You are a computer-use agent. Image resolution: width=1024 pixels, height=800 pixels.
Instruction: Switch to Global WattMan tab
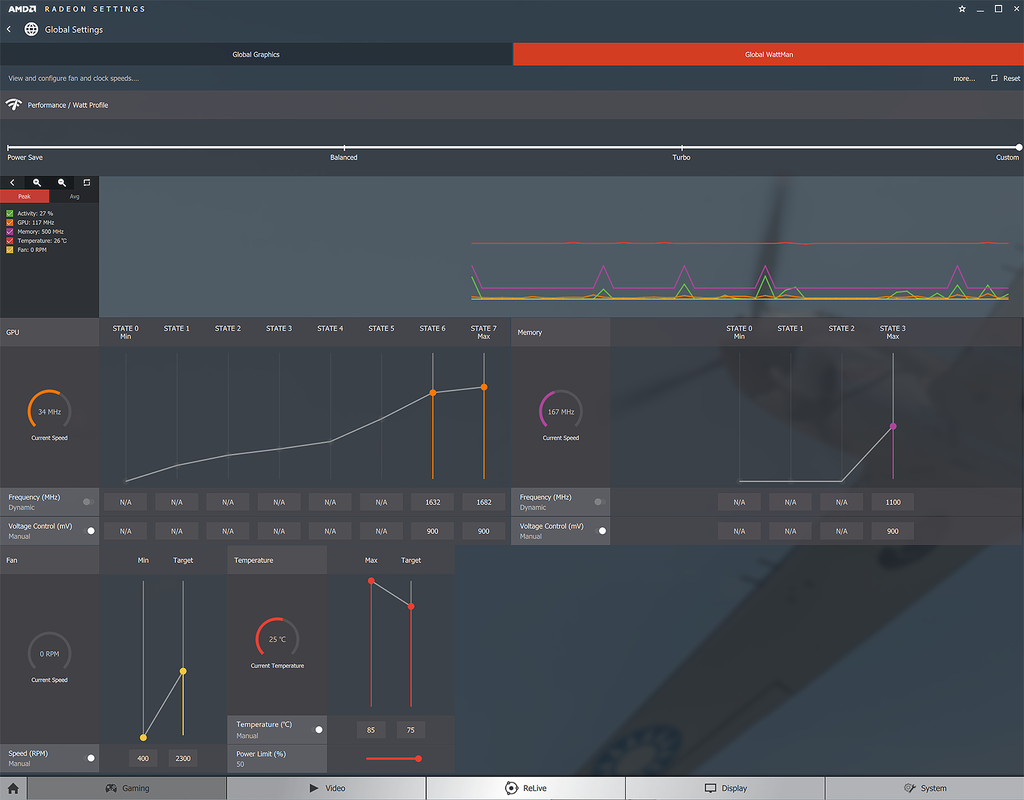pos(769,54)
